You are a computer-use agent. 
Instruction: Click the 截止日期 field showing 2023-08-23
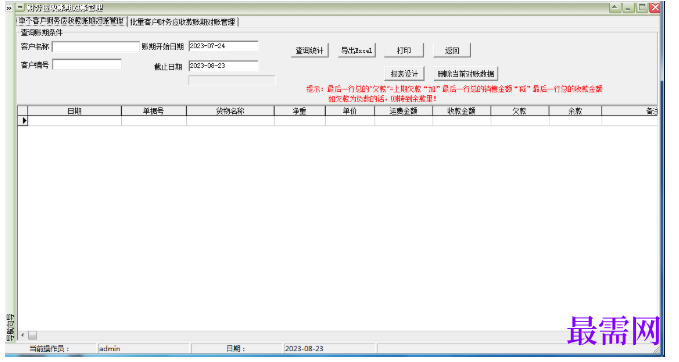223,65
